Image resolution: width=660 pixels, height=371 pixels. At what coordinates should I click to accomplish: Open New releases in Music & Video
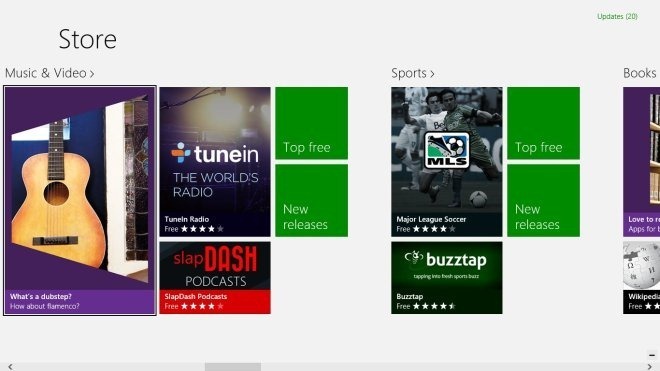coord(311,200)
